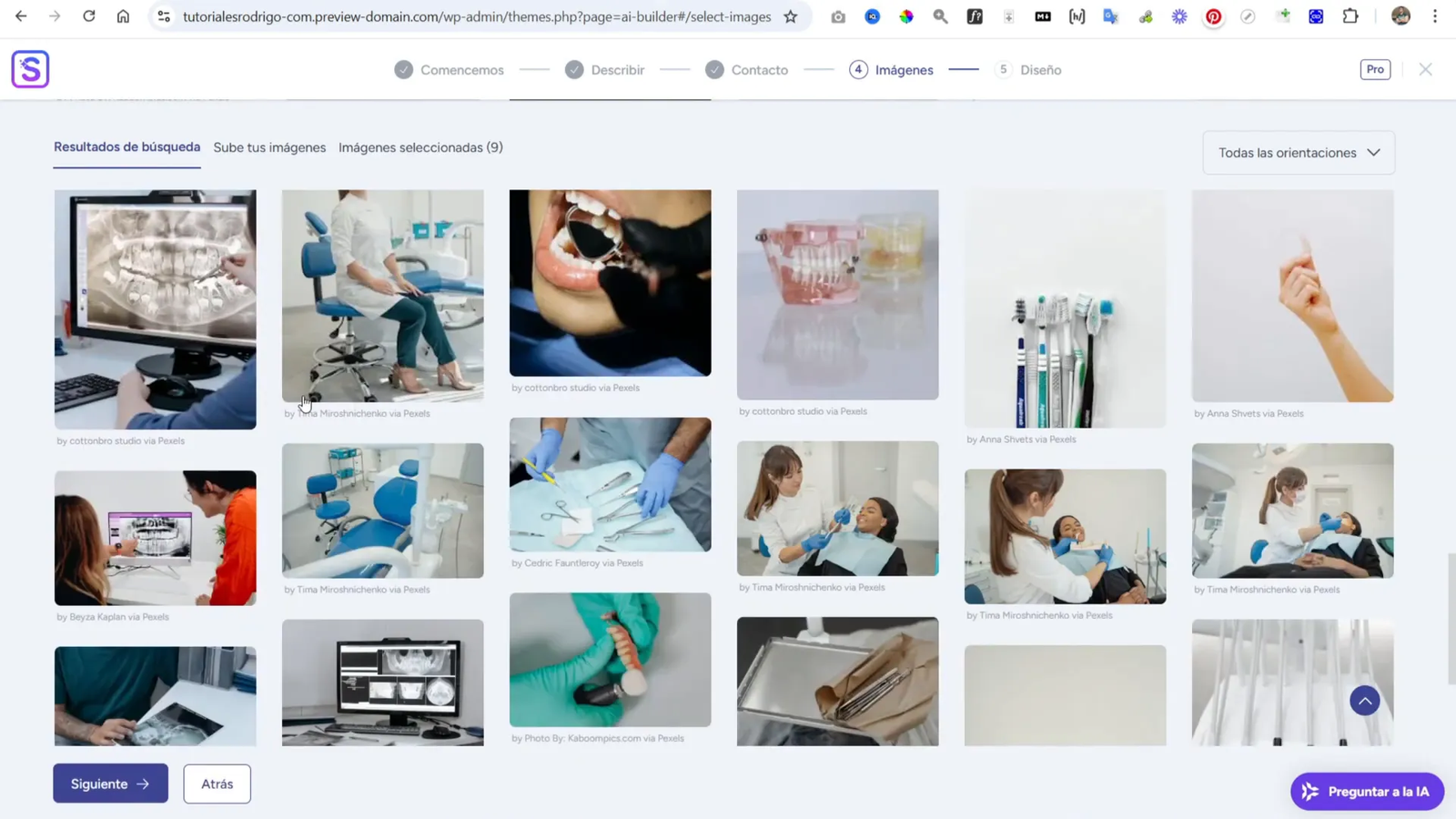
Task: Click the Markdown extension icon
Action: (1043, 16)
